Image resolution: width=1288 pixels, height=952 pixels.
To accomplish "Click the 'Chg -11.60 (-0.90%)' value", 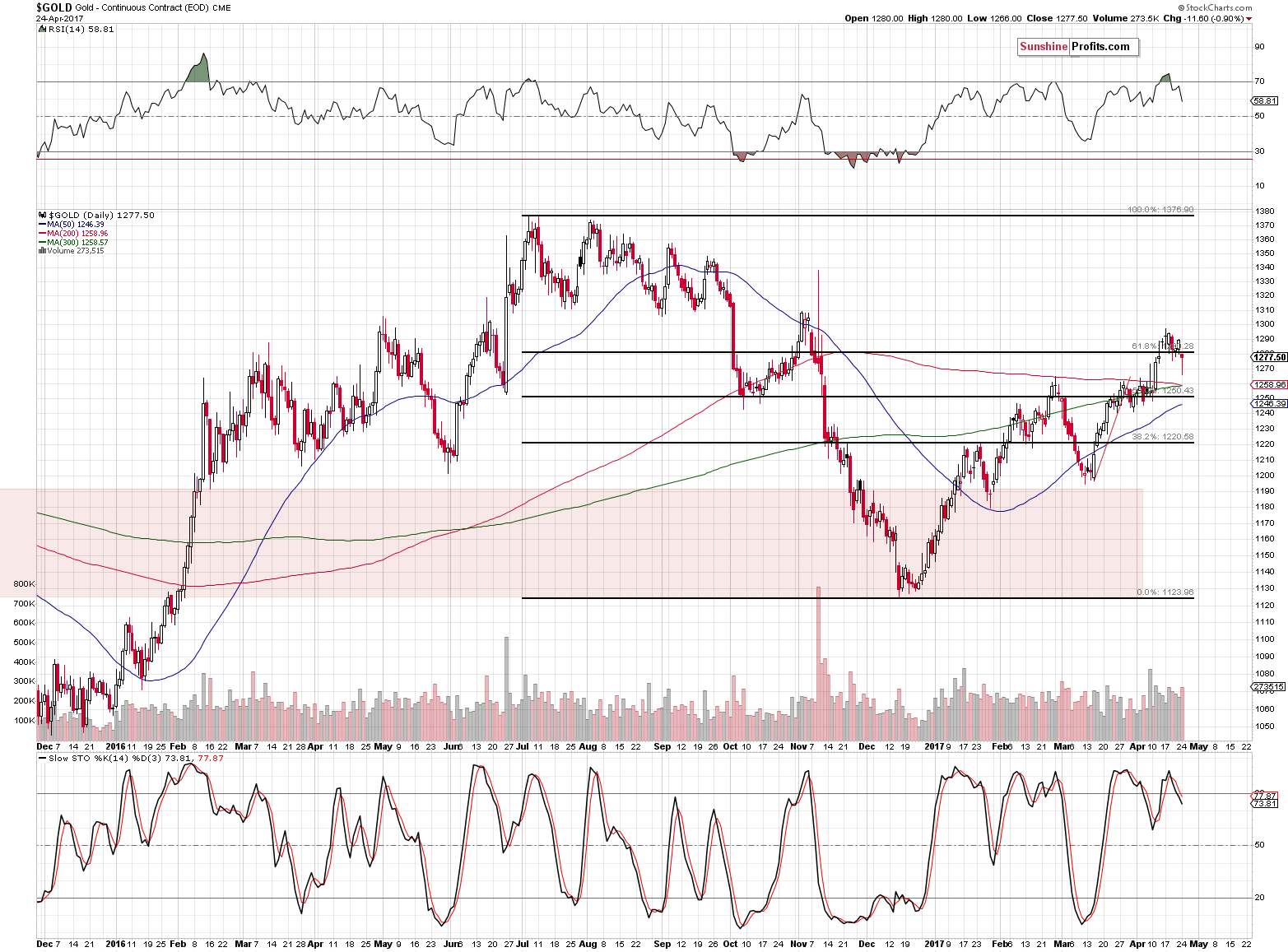I will click(x=1203, y=18).
